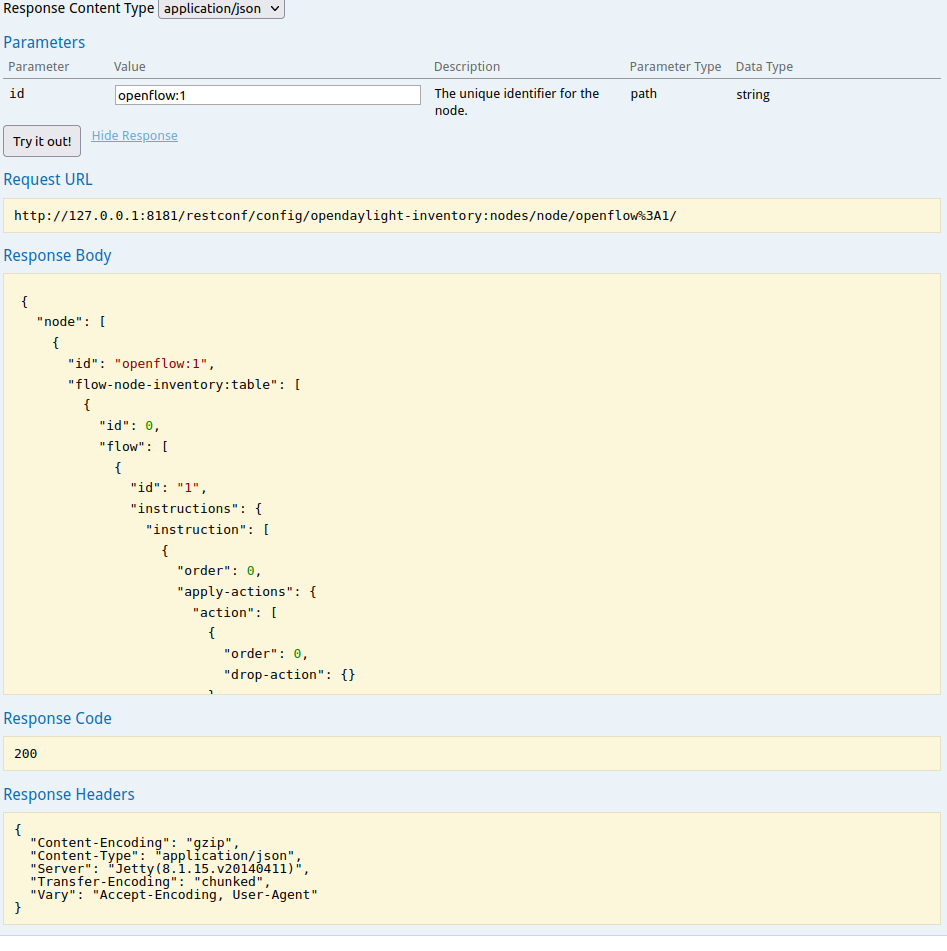Click the Hide Response link
947x951 pixels.
coord(134,136)
